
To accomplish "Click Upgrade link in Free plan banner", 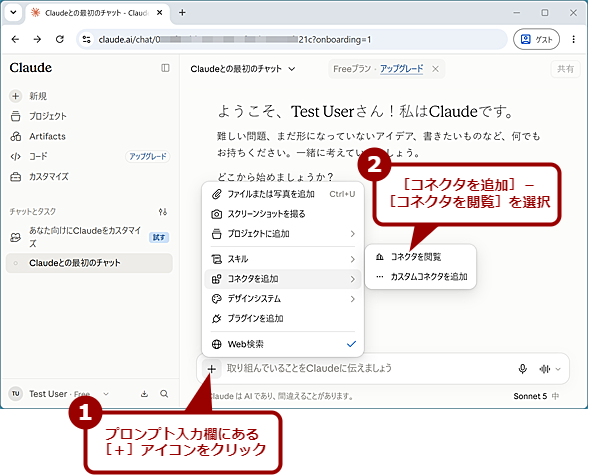I will click(401, 69).
